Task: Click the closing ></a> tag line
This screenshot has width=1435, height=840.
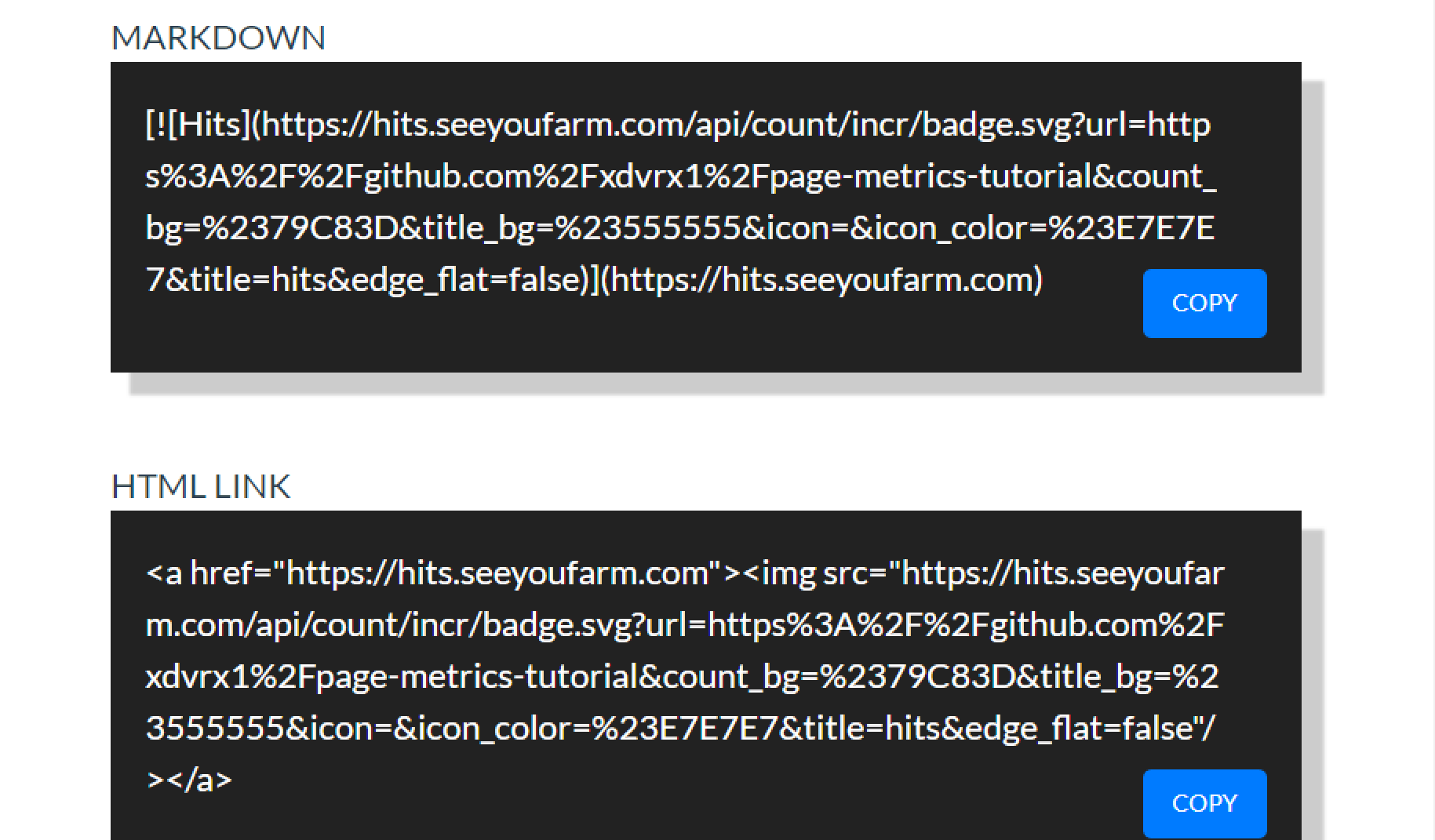Action: pos(189,780)
